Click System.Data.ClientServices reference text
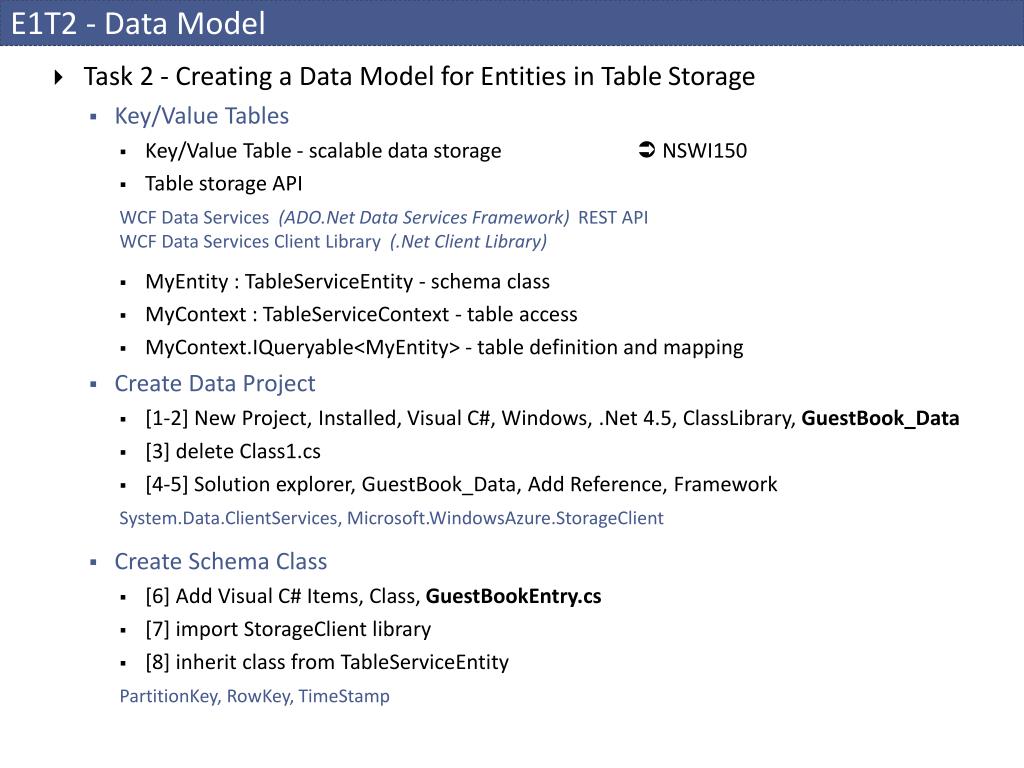Viewport: 1024px width, 768px height. pos(229,518)
